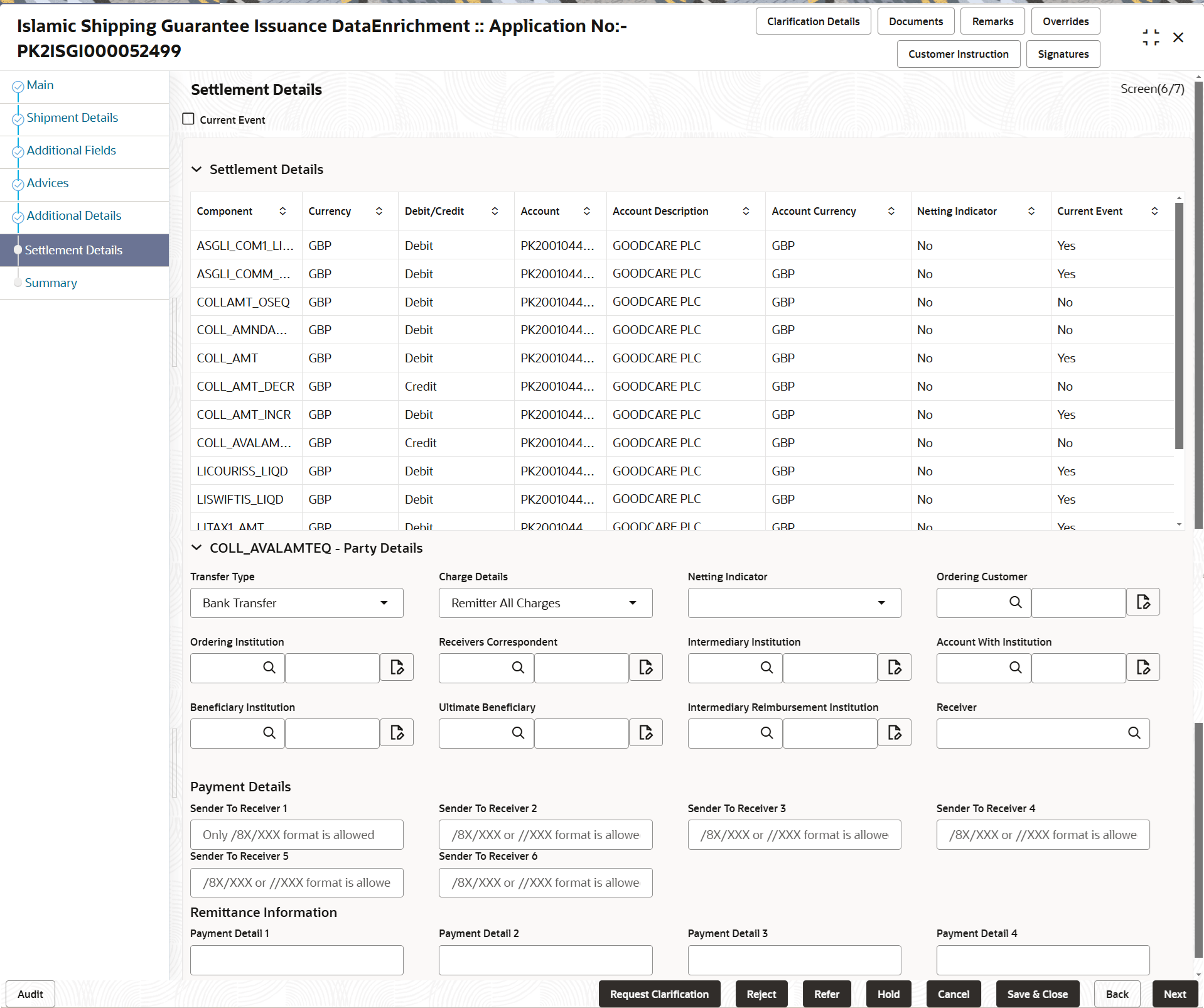The height and width of the screenshot is (1008, 1204).
Task: Click the search icon in Ordering Institution field
Action: coord(269,668)
